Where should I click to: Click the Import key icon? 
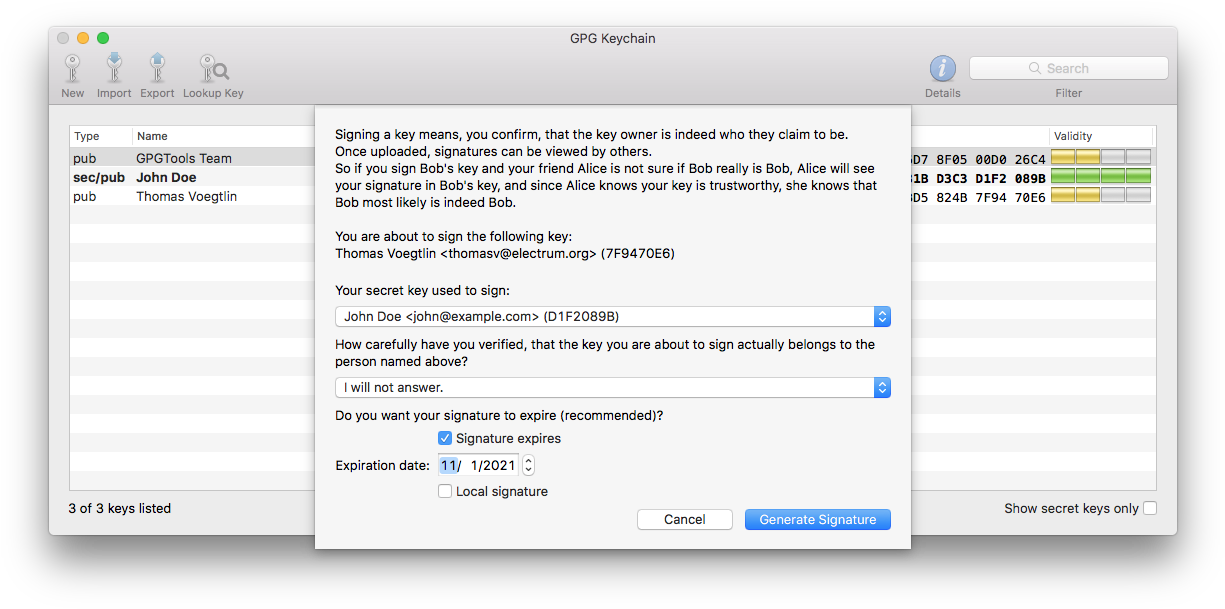point(114,69)
